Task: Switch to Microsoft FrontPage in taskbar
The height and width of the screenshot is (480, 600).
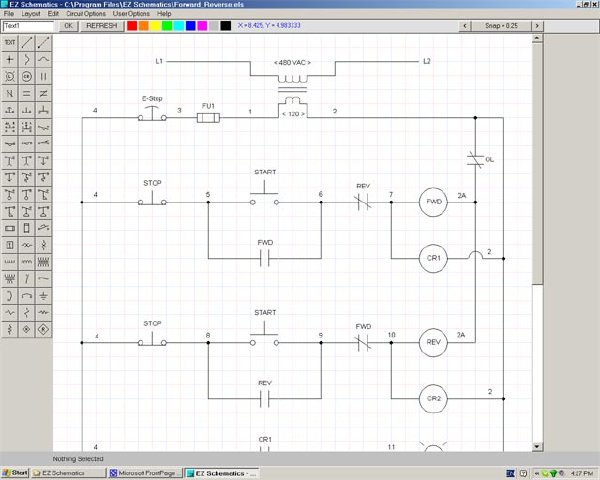Action: (145, 473)
